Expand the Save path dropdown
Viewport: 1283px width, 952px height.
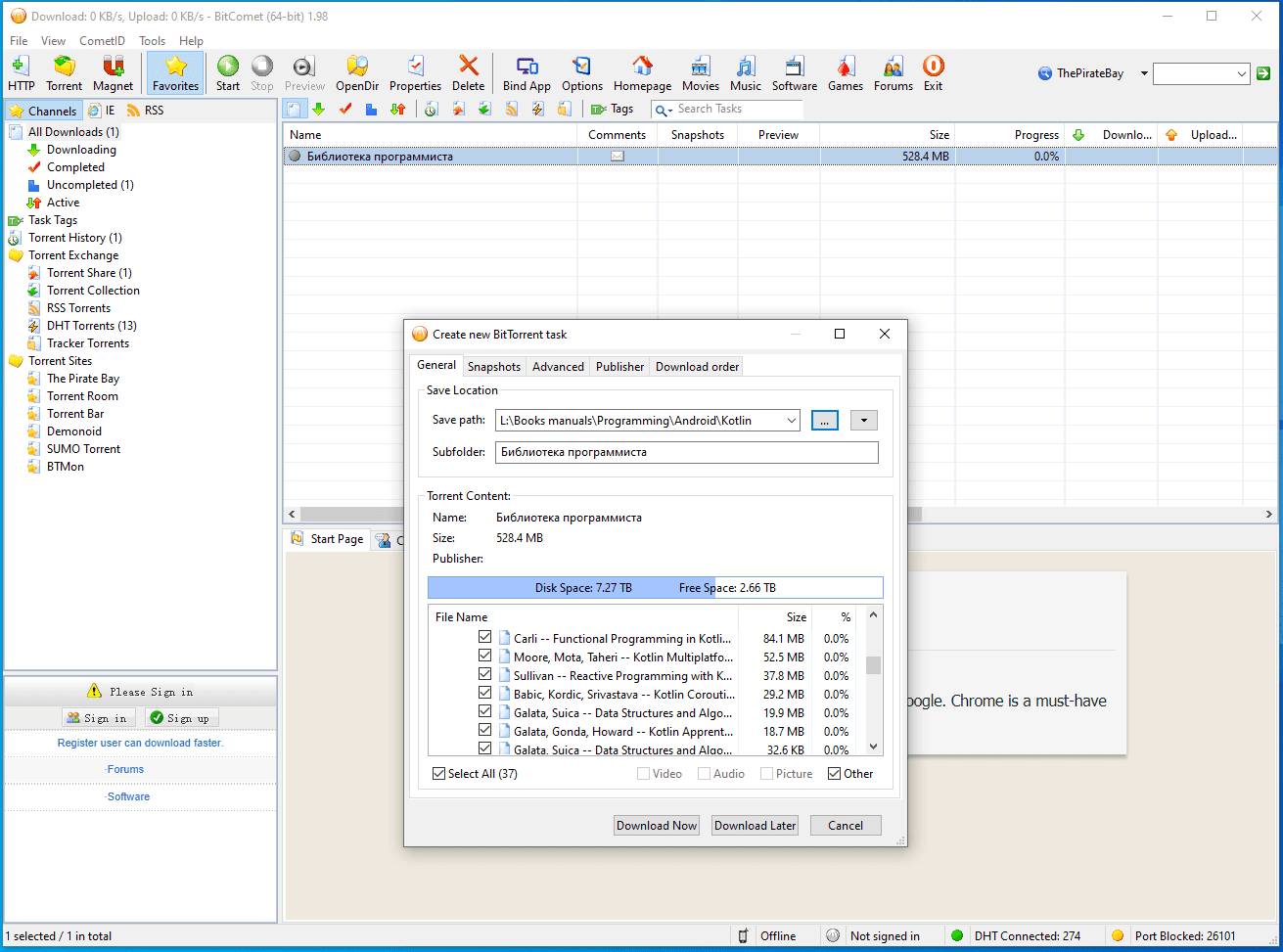pos(791,421)
